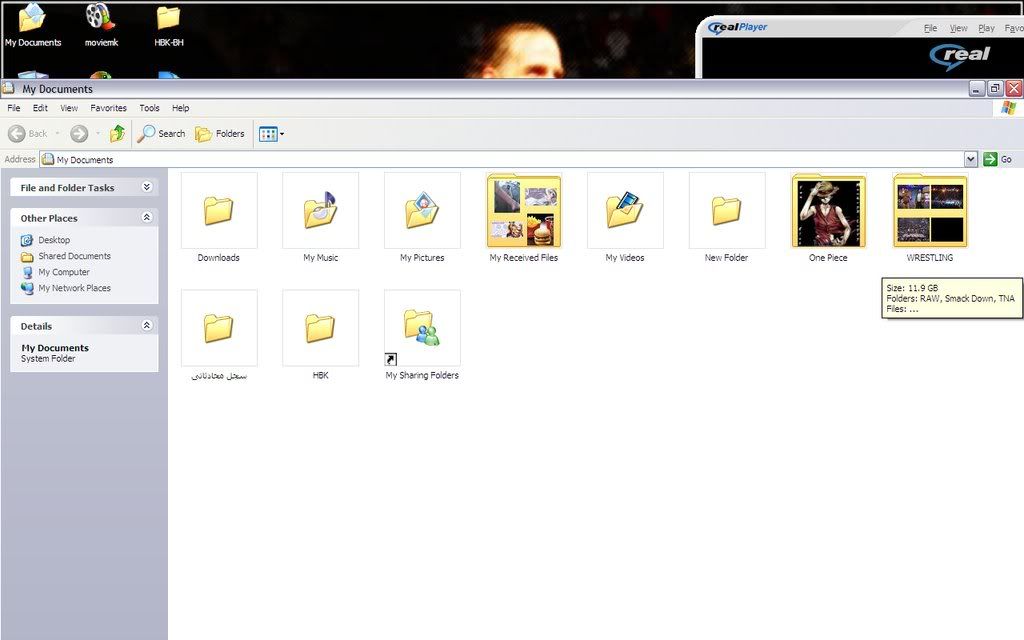Open the Views dropdown button
The image size is (1024, 640).
[271, 134]
